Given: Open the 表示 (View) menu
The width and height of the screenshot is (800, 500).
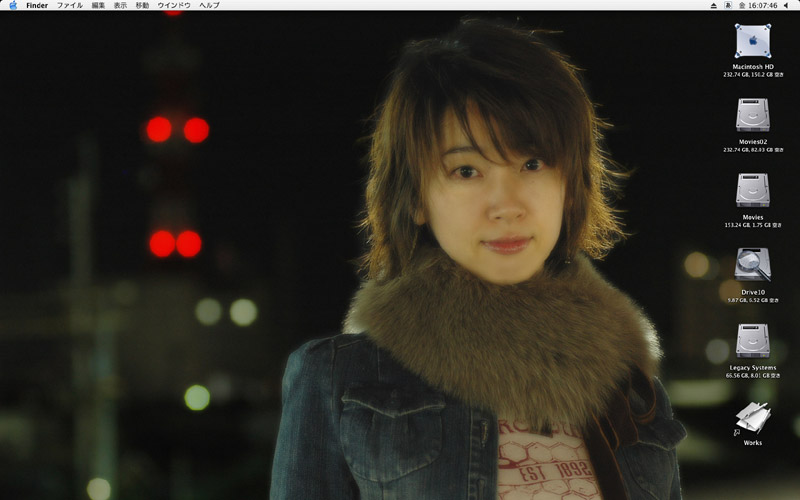Looking at the screenshot, I should [120, 5].
